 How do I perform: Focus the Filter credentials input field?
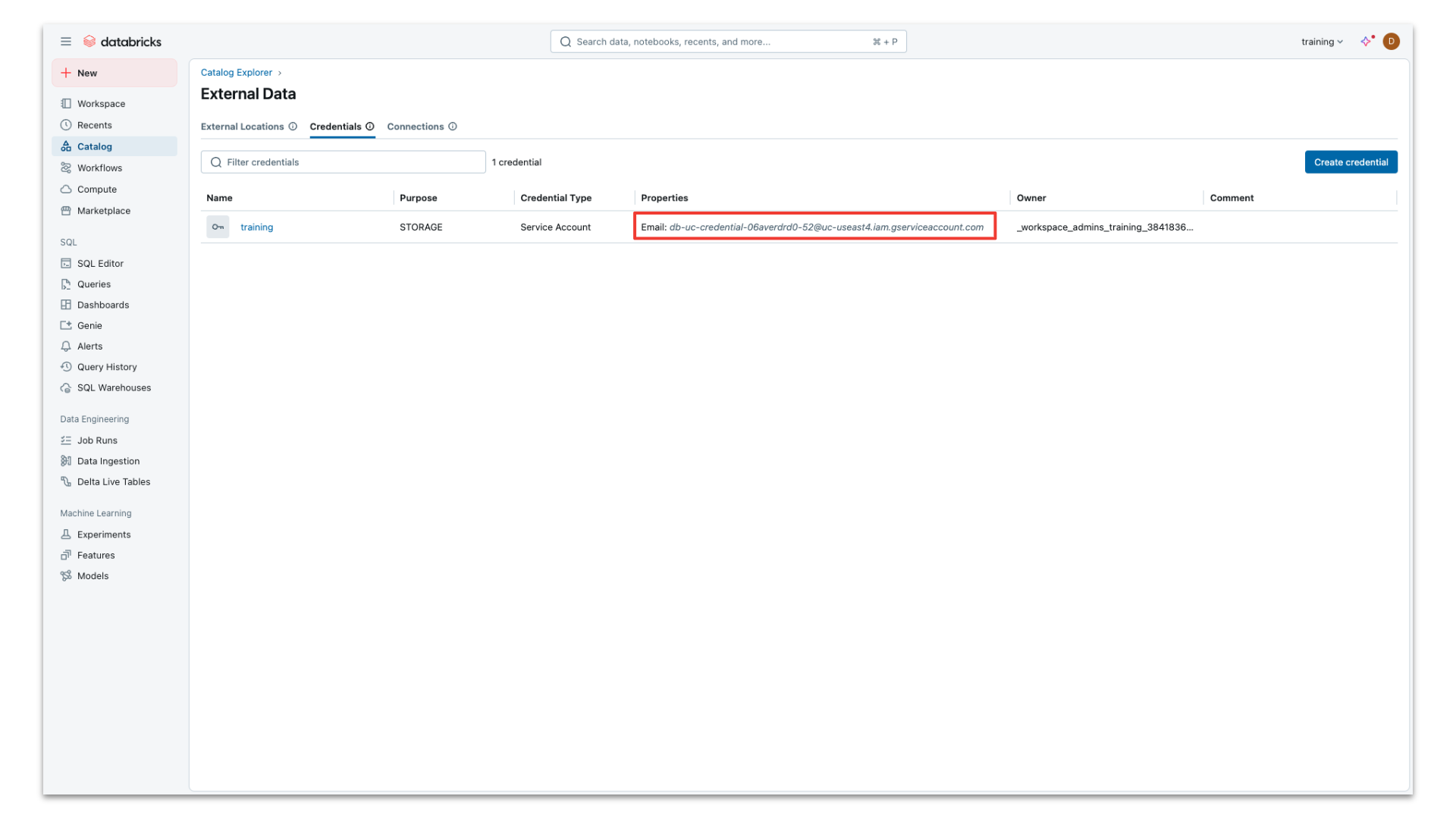pyautogui.click(x=343, y=162)
